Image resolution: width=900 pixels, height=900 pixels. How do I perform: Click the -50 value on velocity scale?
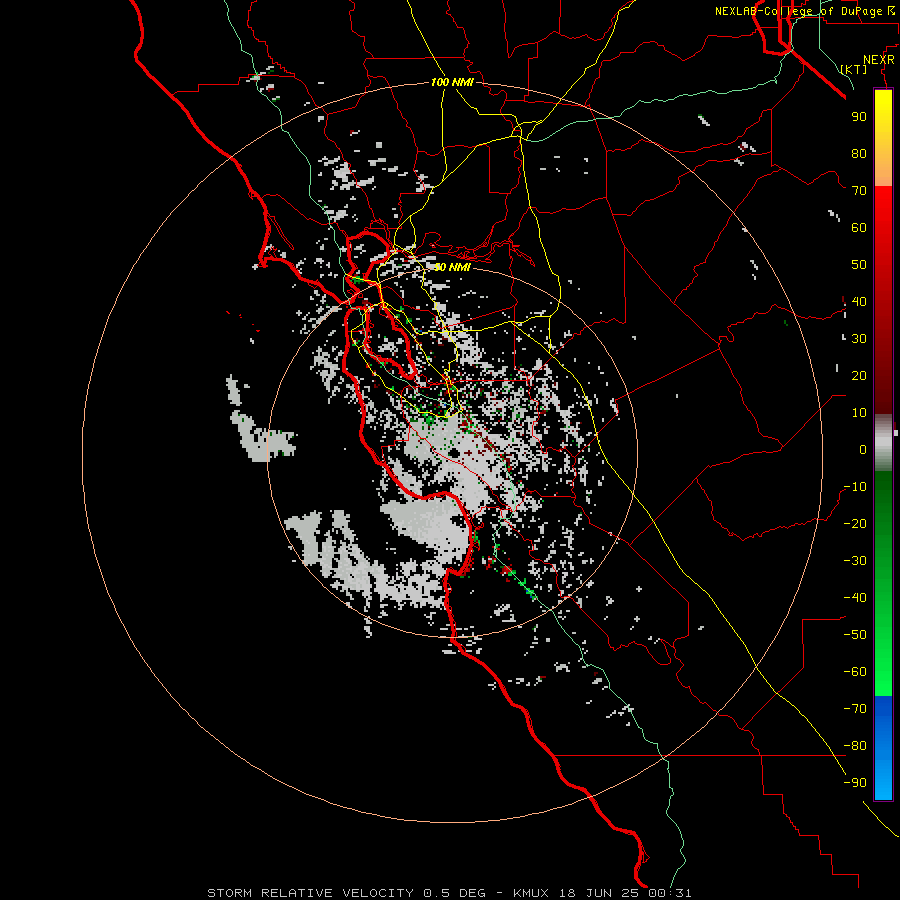coord(855,635)
